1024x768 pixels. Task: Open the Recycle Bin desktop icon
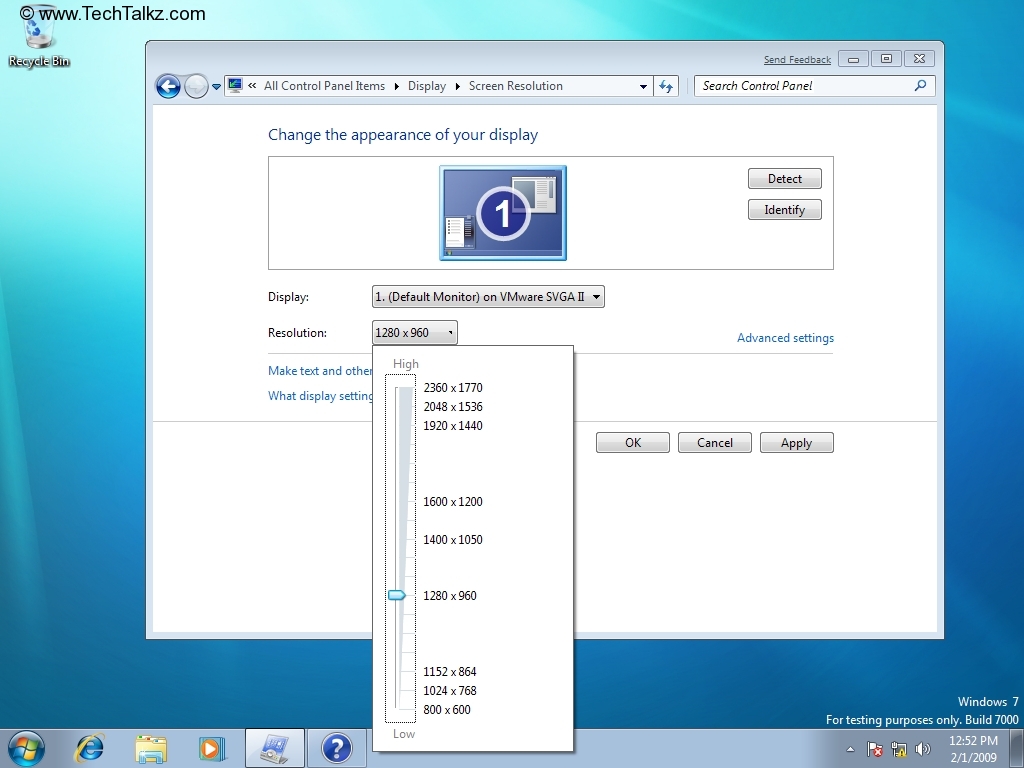[39, 38]
